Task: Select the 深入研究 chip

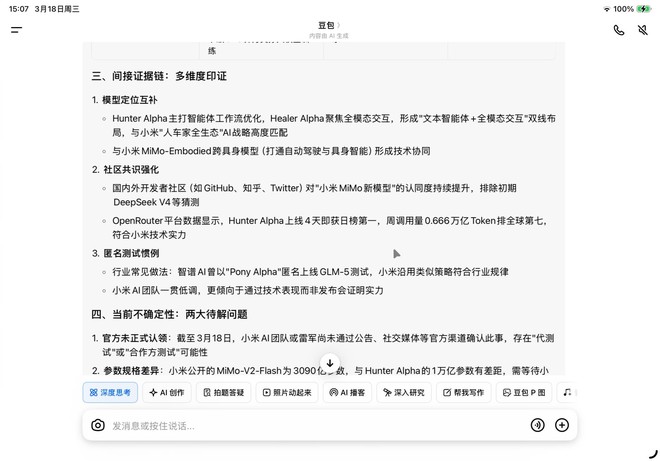Action: coord(404,392)
